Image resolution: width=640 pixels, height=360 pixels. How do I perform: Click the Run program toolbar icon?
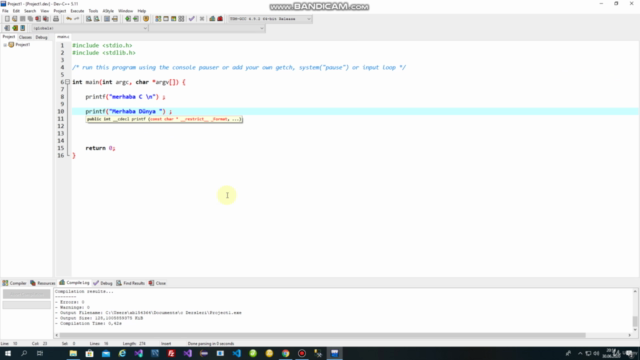point(166,19)
